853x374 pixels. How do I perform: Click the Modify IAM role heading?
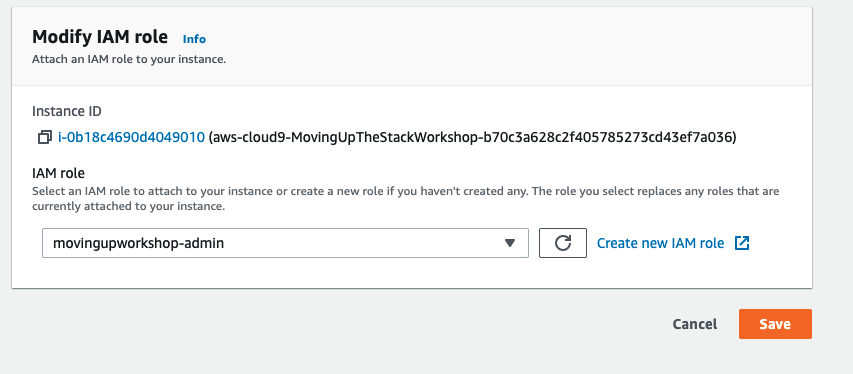100,37
